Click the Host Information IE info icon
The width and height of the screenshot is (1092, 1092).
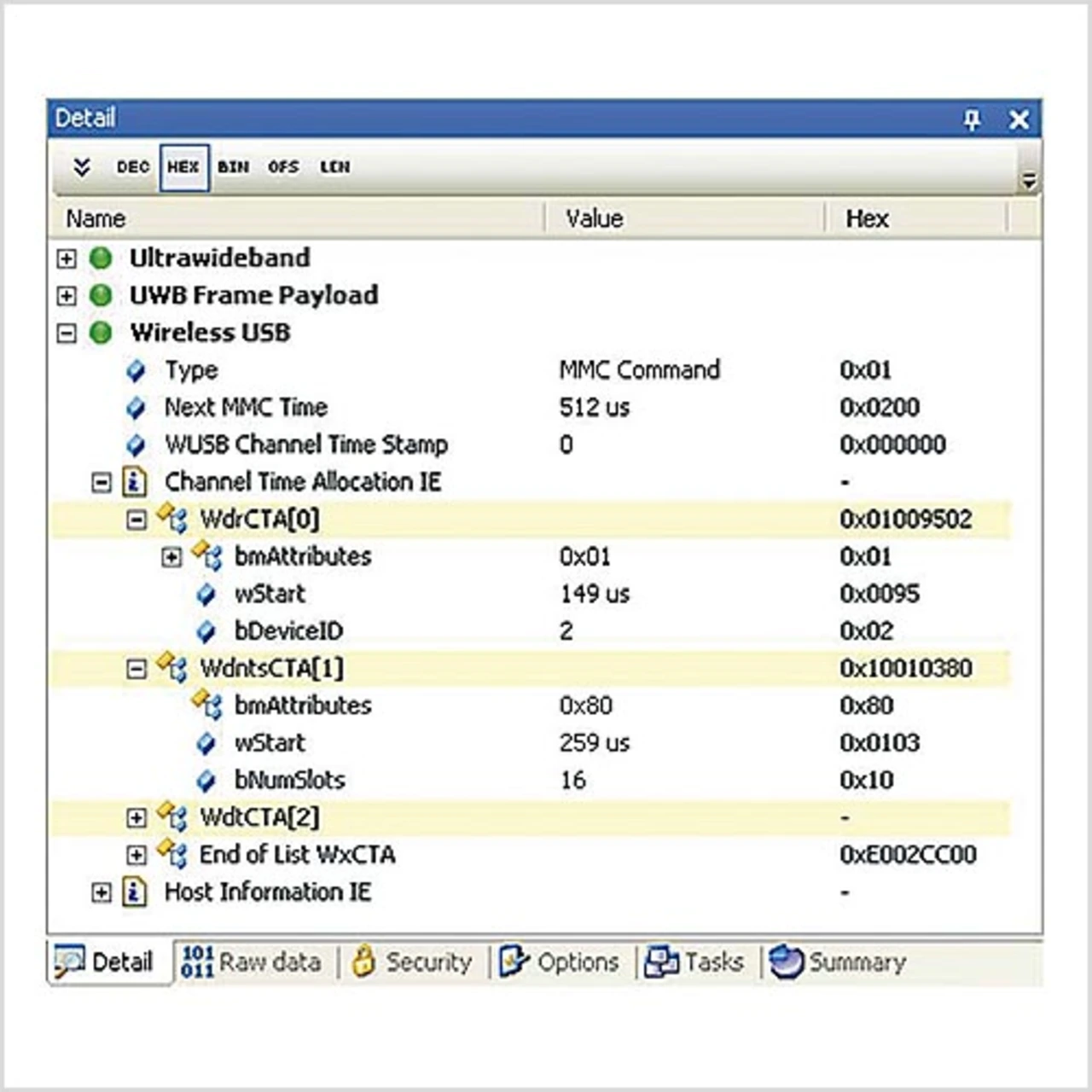tap(135, 892)
